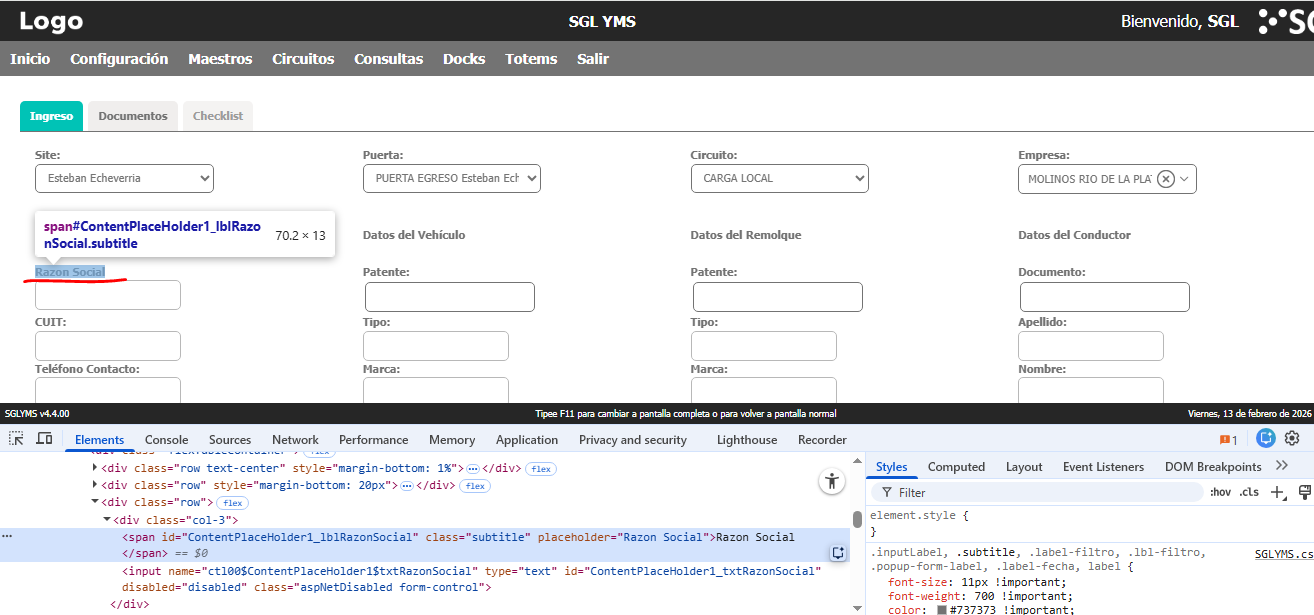1314x615 pixels.
Task: Click the AI icon on the selected span row
Action: [838, 553]
